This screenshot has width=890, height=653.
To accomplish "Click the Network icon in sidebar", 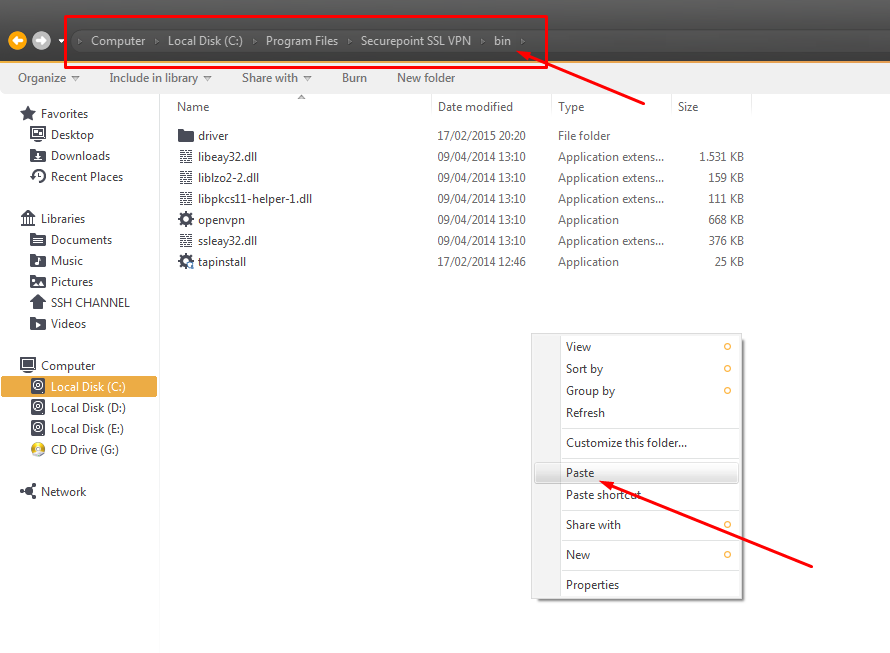I will (x=28, y=491).
